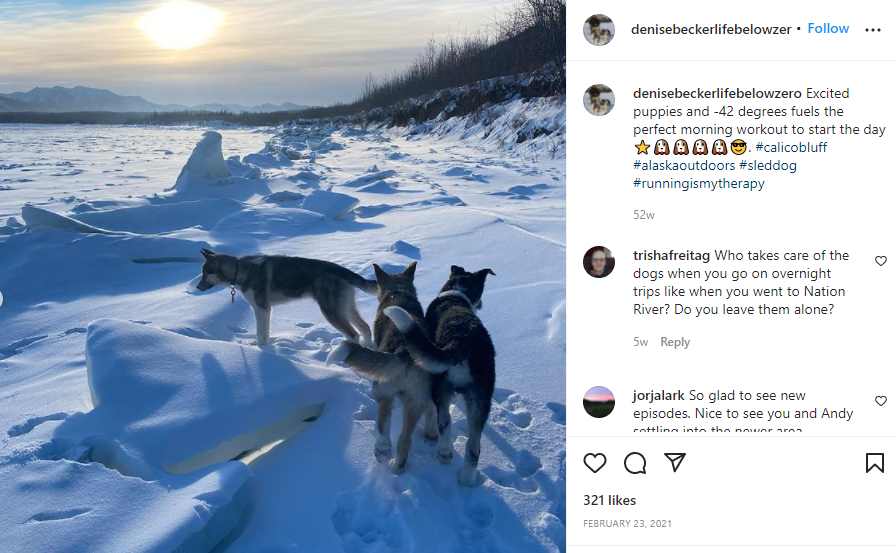The width and height of the screenshot is (896, 553).
Task: Open the header profile avatar of denisebeckerlifebelowzero
Action: click(x=598, y=30)
